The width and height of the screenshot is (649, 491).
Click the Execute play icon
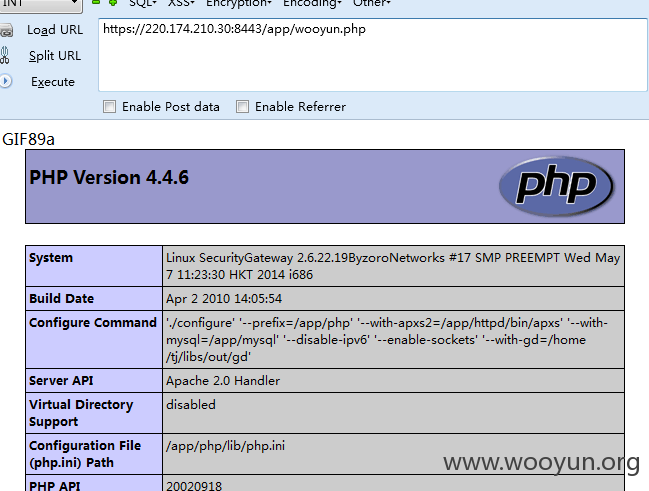point(6,81)
